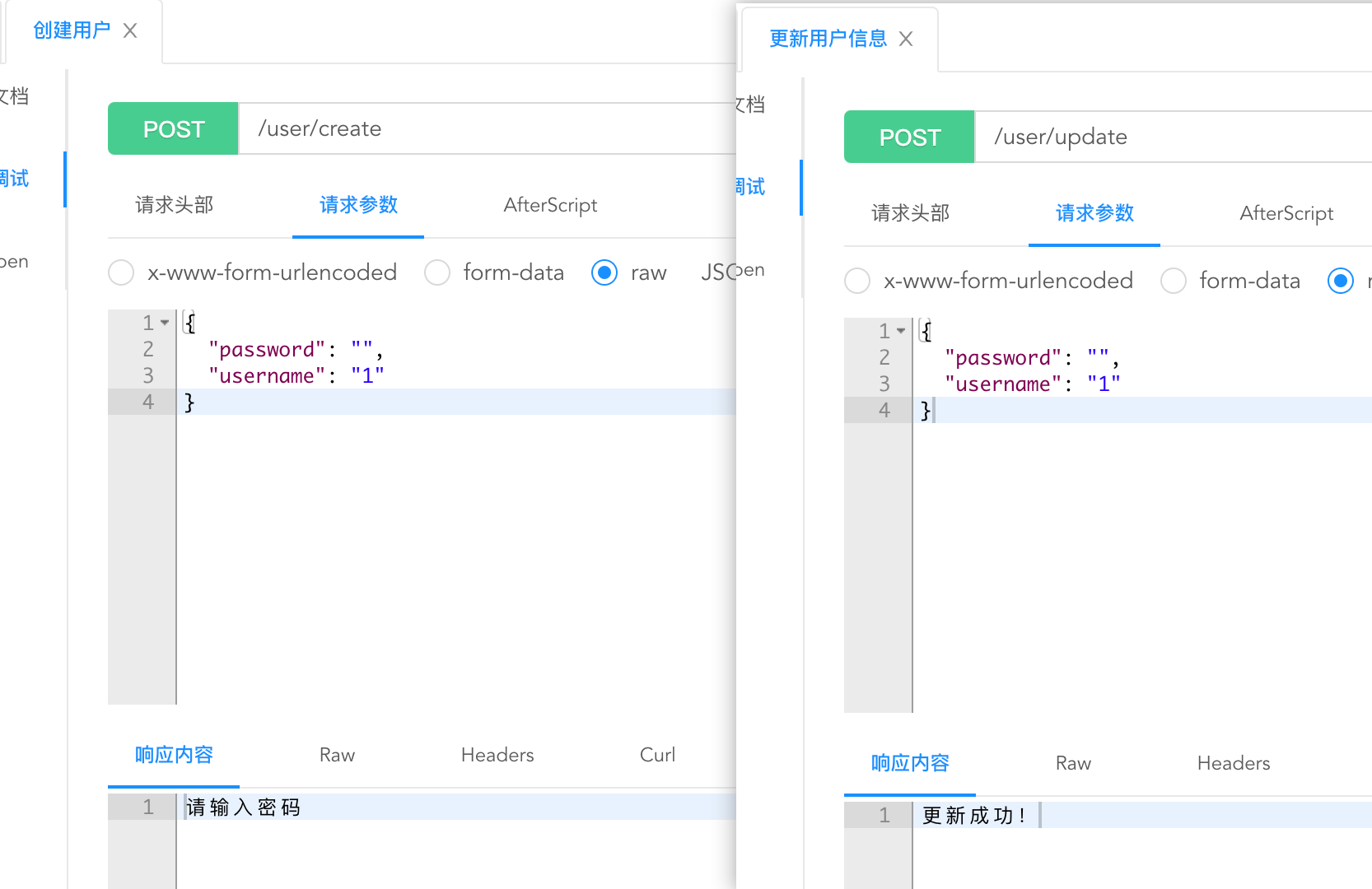Image resolution: width=1372 pixels, height=889 pixels.
Task: Show Raw response in create user panel
Action: point(337,755)
